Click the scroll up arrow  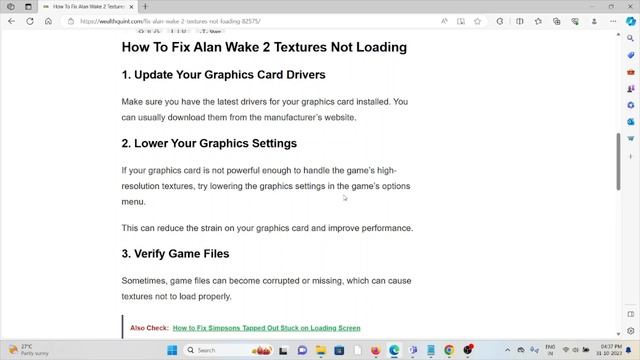pyautogui.click(x=618, y=35)
